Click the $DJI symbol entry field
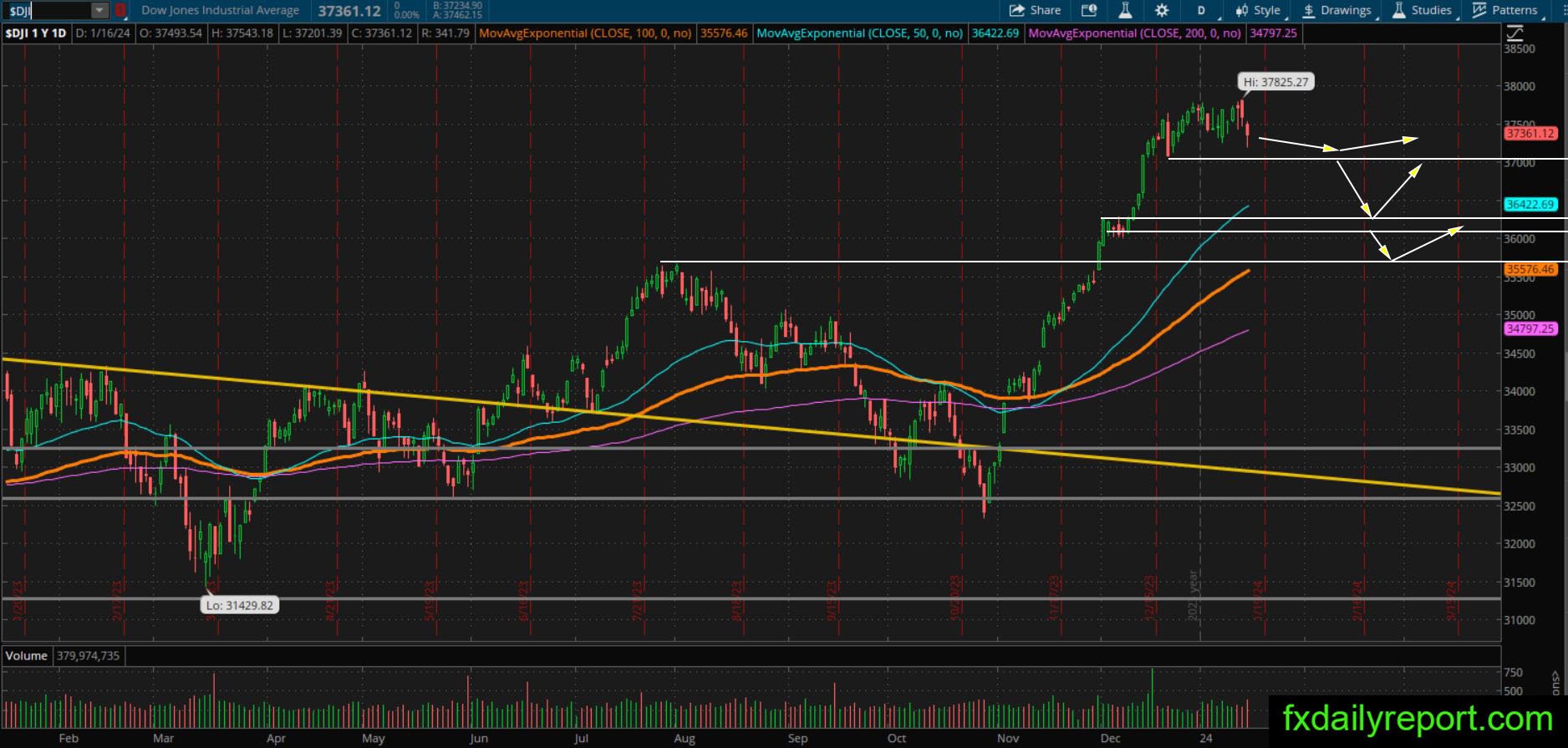The image size is (1568, 748). [48, 11]
